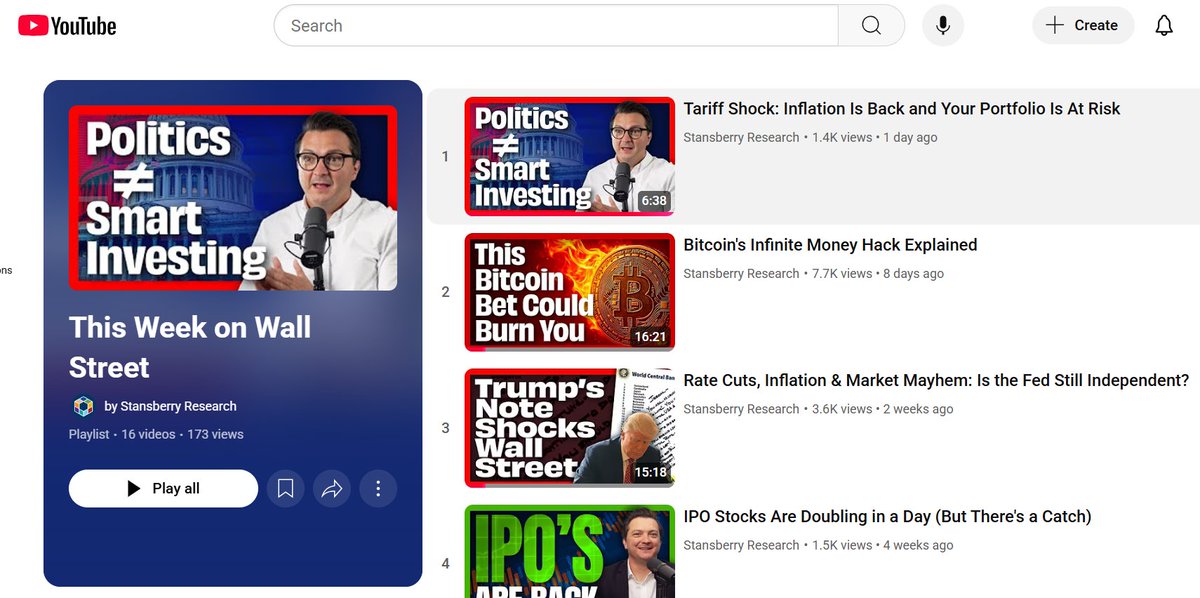This screenshot has height=598, width=1200.
Task: Open 'by Stansberry Research' playlist author link
Action: pos(170,406)
